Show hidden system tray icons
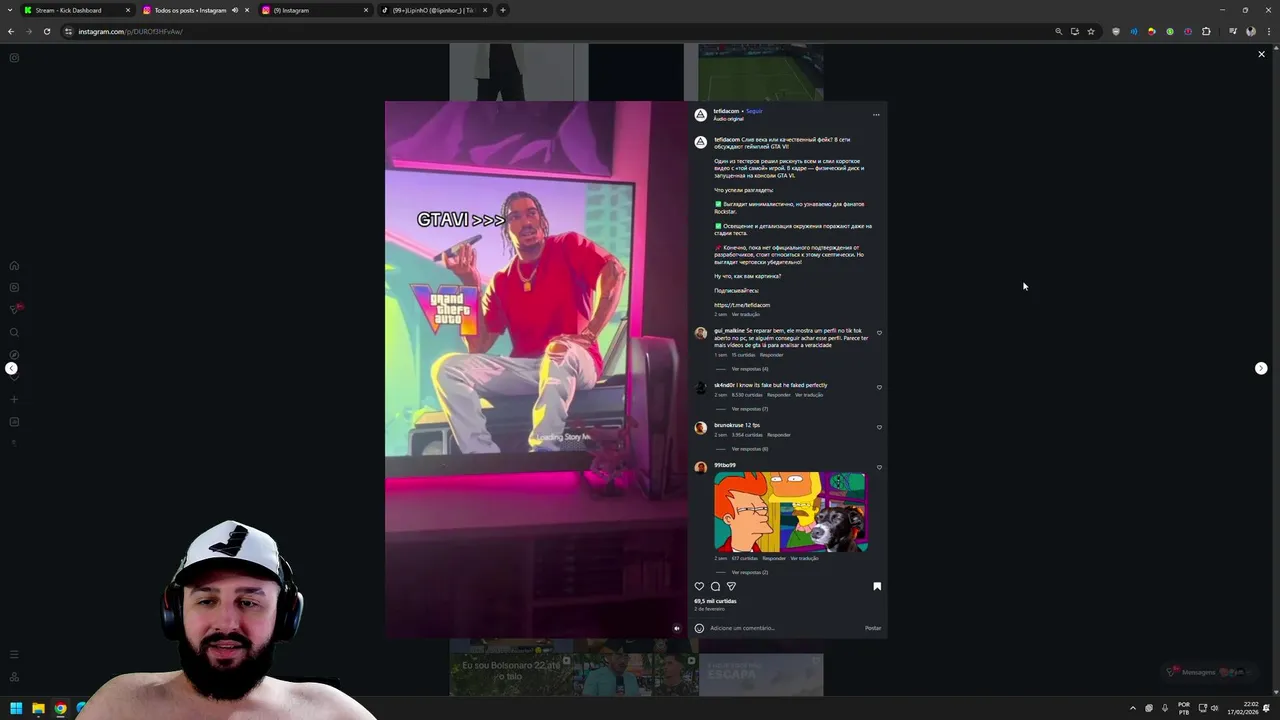This screenshot has height=720, width=1280. [x=1132, y=708]
